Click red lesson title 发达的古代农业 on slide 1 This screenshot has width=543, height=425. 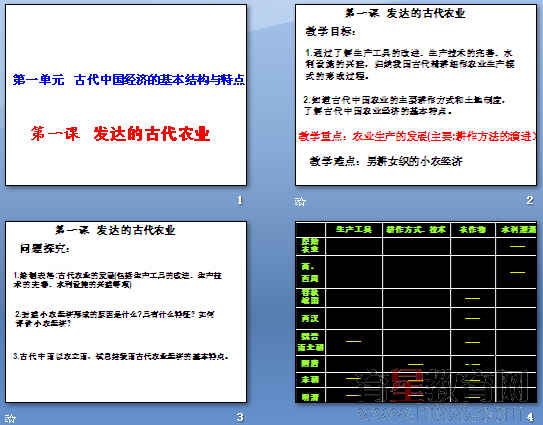tap(152, 134)
